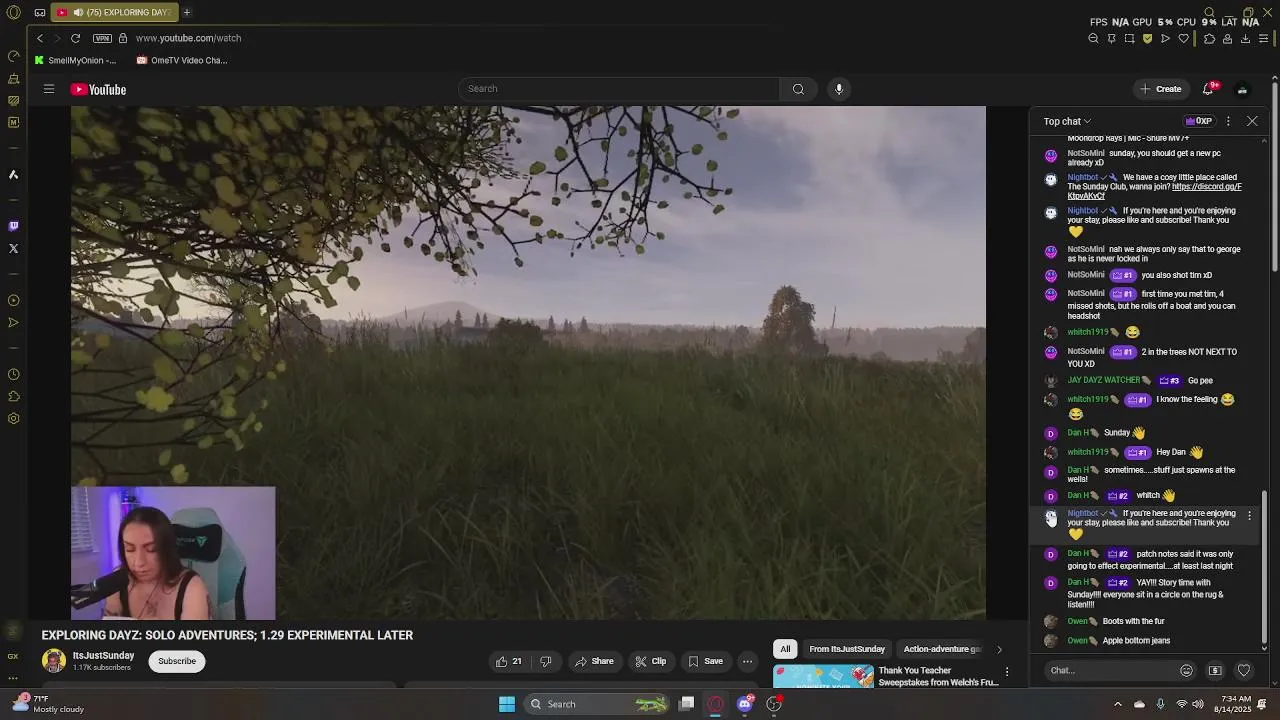Toggle the ad blocker shield icon
Image resolution: width=1280 pixels, height=720 pixels.
click(x=1147, y=38)
